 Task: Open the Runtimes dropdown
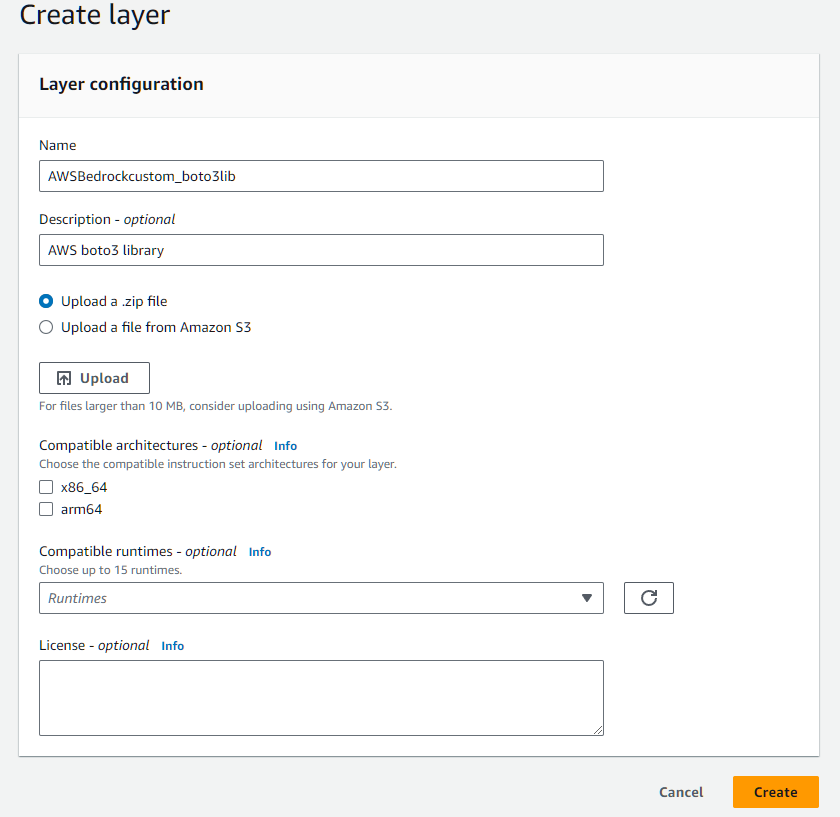[320, 597]
